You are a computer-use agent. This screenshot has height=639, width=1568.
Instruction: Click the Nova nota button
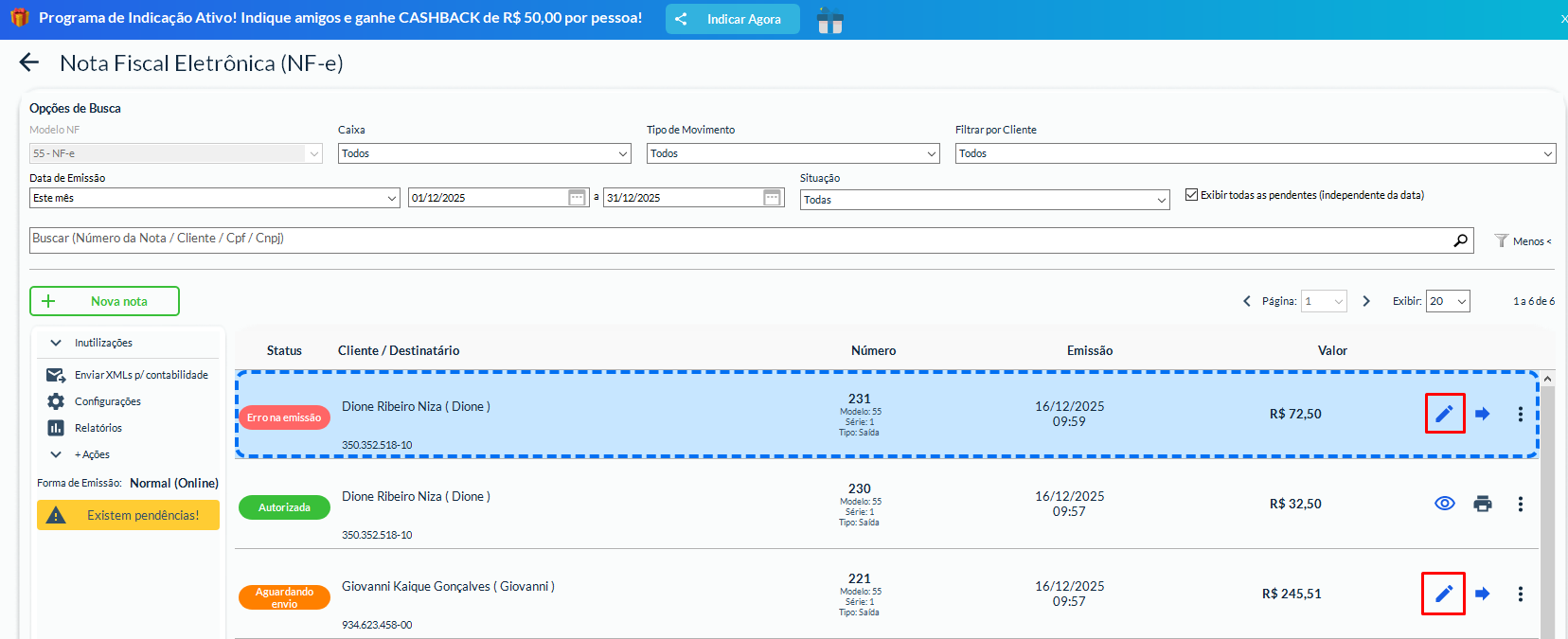[x=104, y=301]
